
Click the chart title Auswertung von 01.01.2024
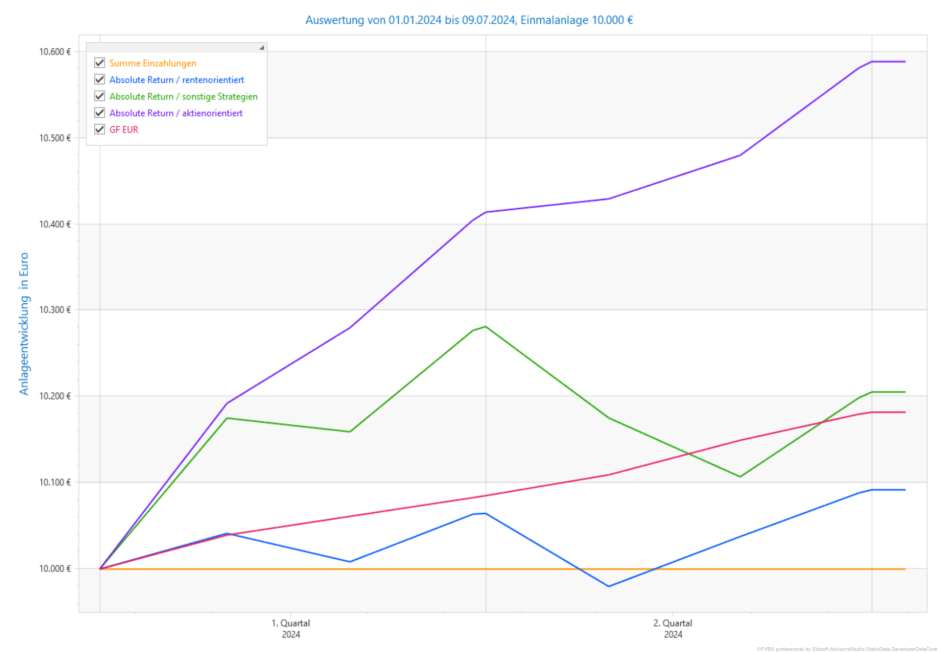click(x=469, y=19)
